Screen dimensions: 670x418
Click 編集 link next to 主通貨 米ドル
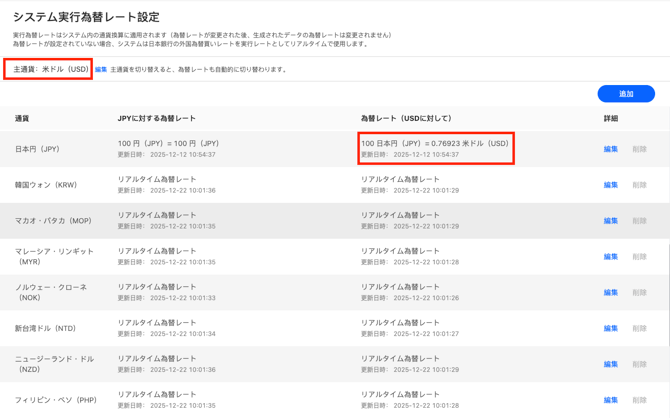(x=101, y=70)
